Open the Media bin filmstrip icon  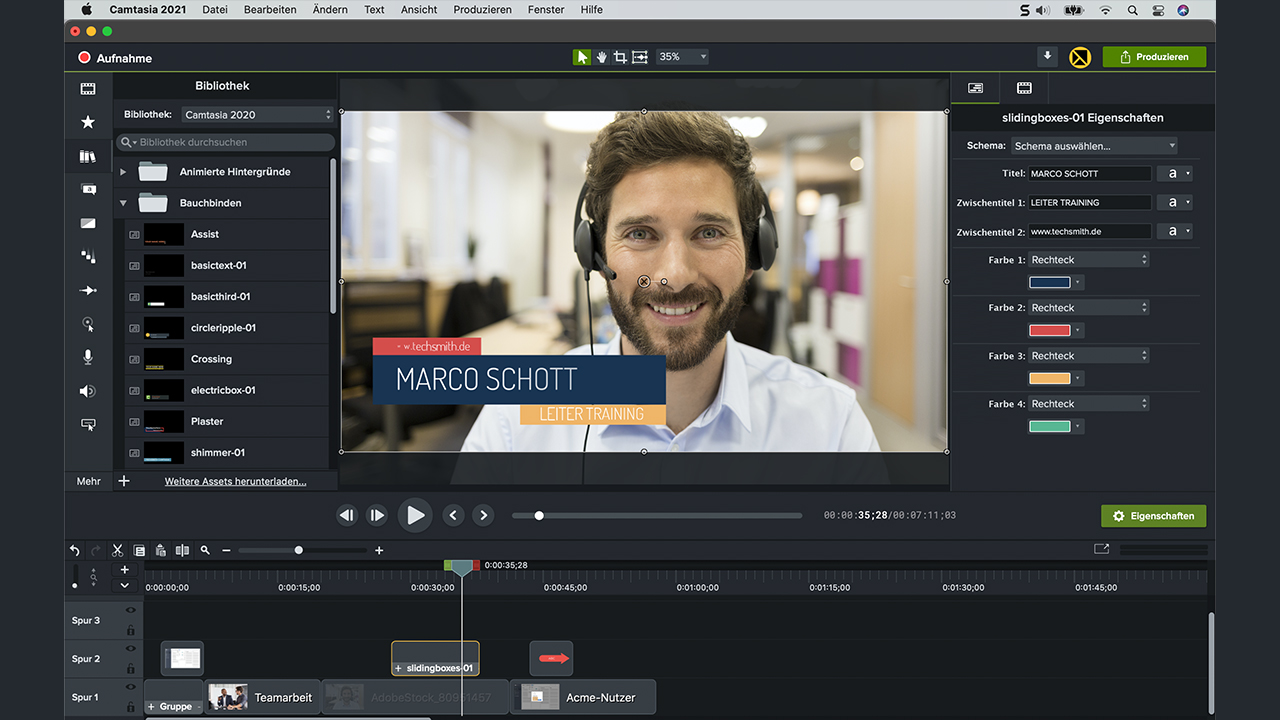coord(88,89)
